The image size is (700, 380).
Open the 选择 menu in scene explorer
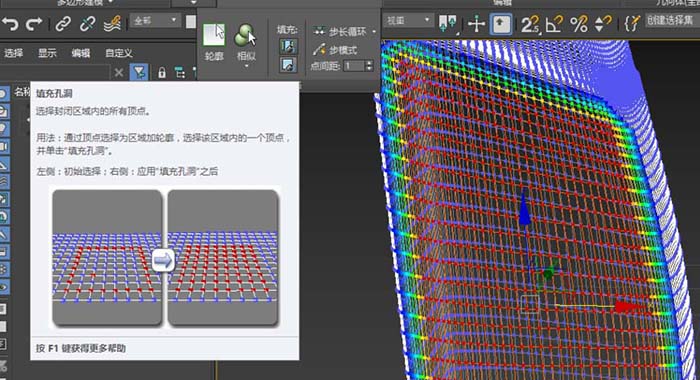(13, 53)
